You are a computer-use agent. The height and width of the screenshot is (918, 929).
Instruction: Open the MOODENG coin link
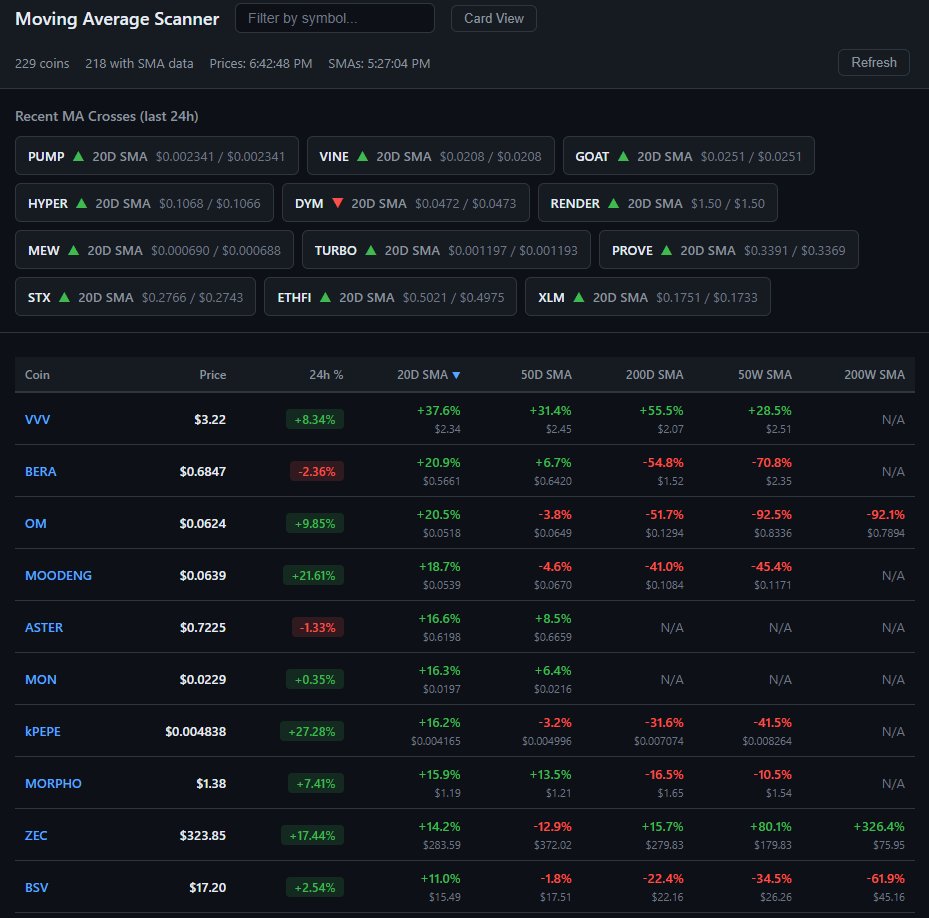point(58,575)
